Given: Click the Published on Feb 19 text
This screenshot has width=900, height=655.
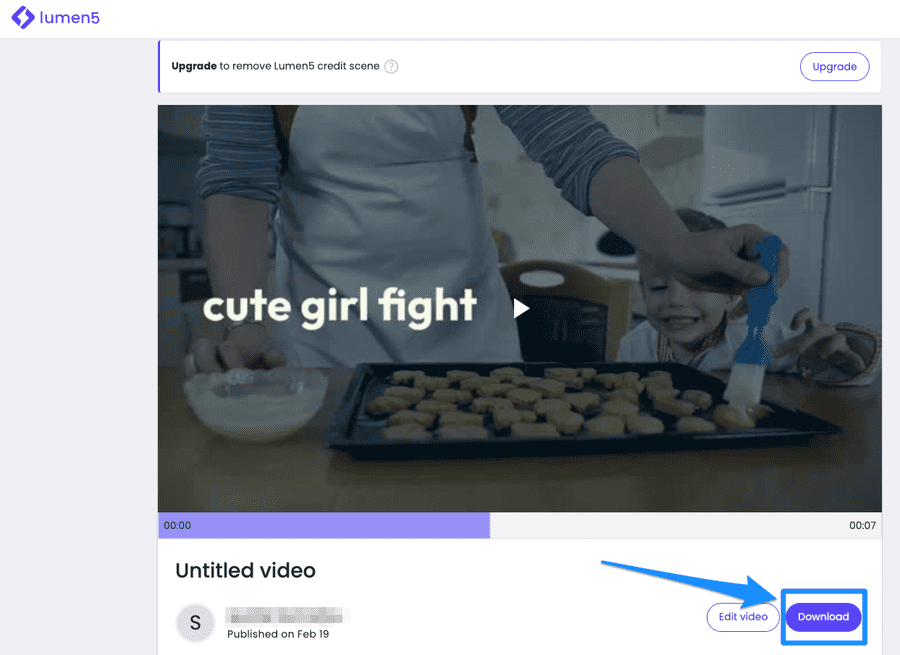Looking at the screenshot, I should (278, 634).
